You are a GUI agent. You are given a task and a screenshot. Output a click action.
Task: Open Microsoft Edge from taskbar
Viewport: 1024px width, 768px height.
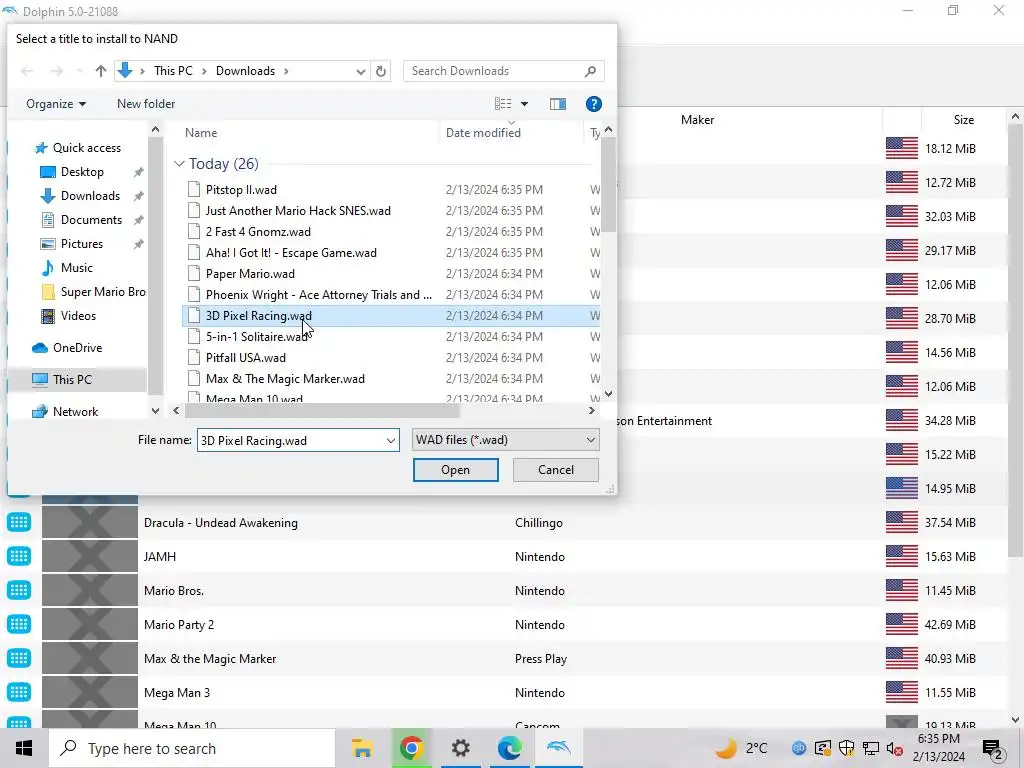coord(509,748)
